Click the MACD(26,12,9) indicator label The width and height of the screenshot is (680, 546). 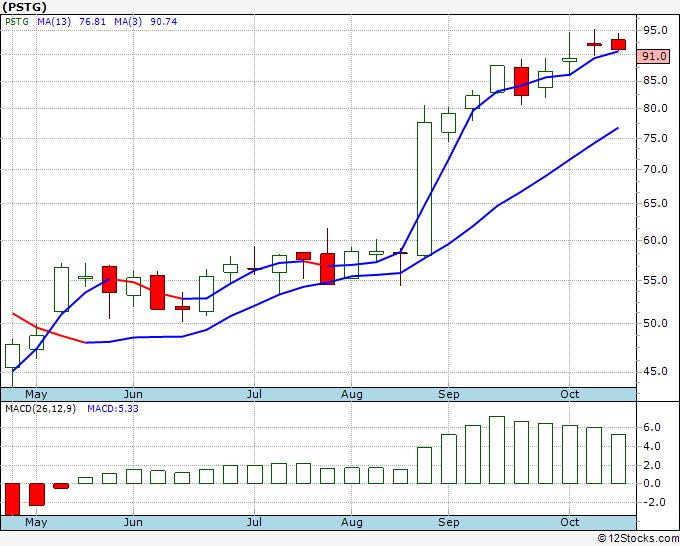pos(40,409)
